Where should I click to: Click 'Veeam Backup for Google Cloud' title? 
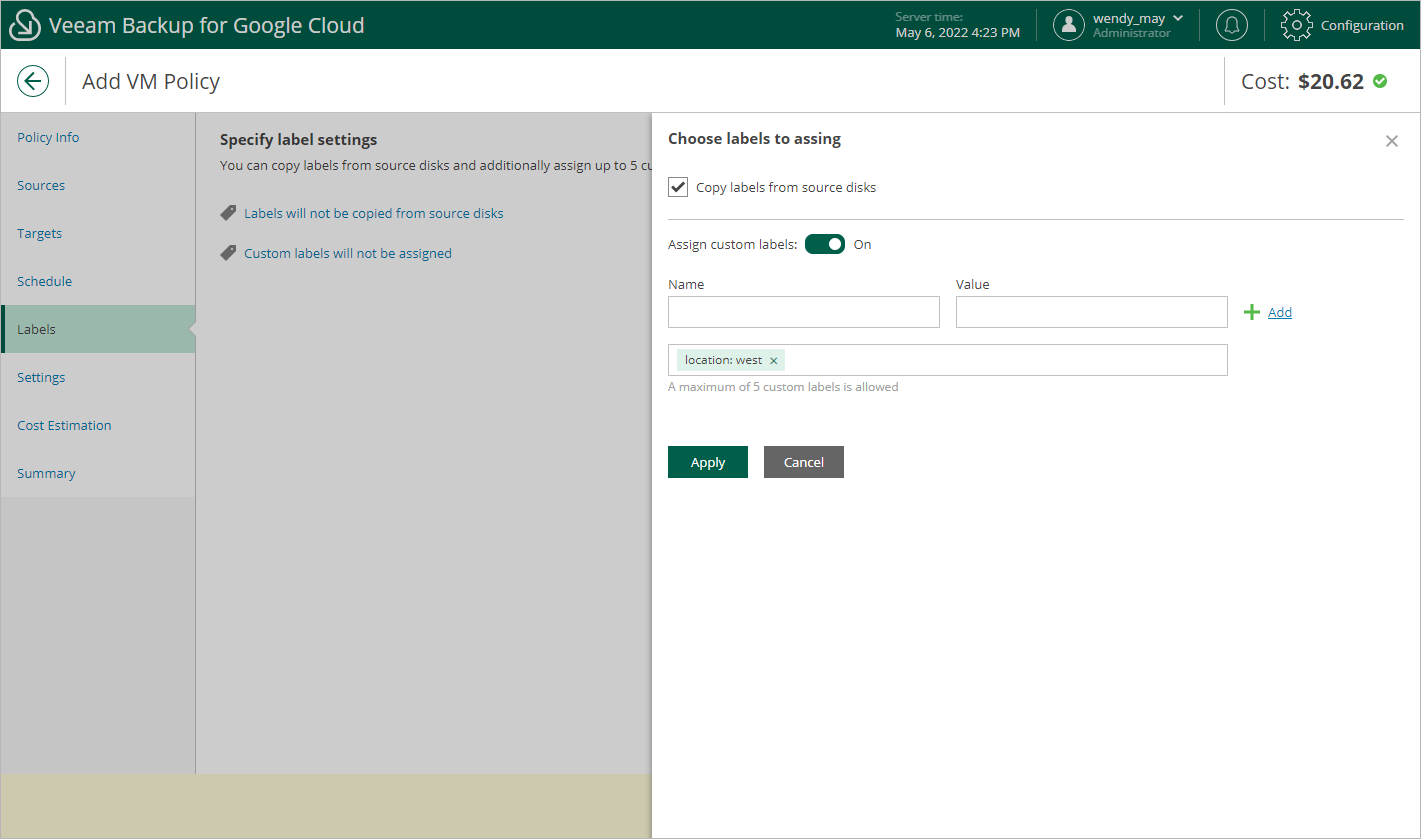tap(207, 25)
